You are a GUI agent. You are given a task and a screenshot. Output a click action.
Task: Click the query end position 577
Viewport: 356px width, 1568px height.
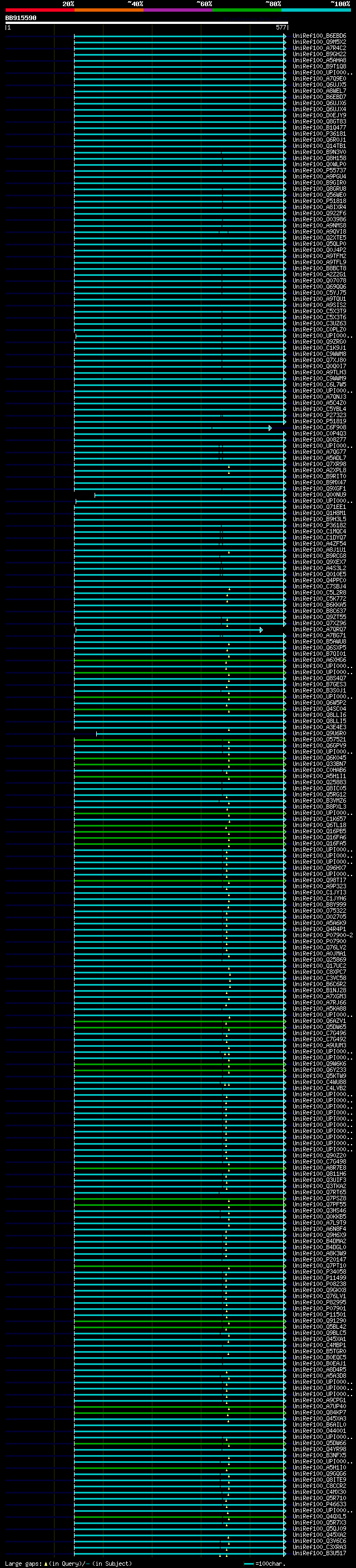pos(280,27)
